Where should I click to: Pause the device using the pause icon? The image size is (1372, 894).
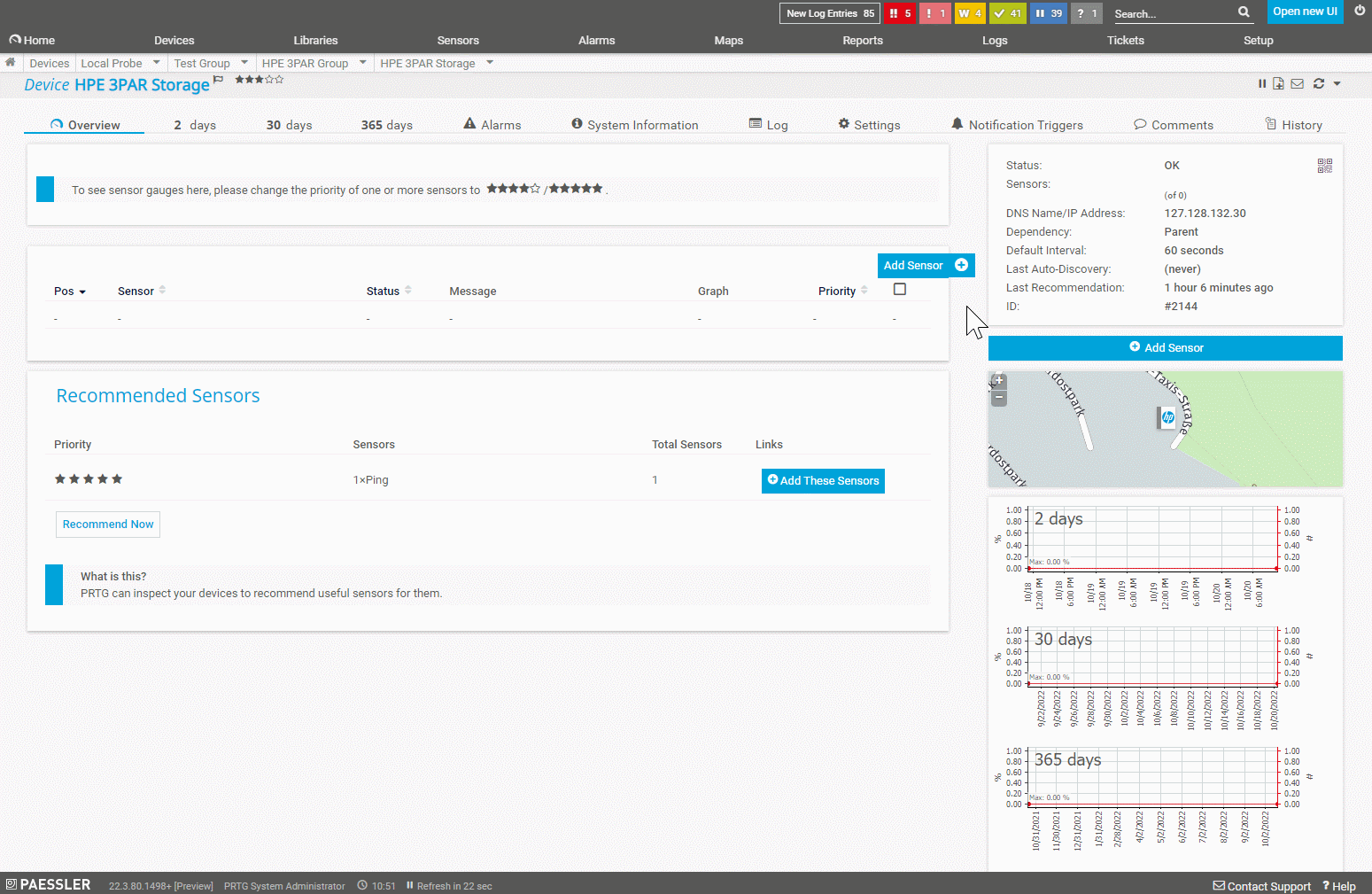point(1262,83)
